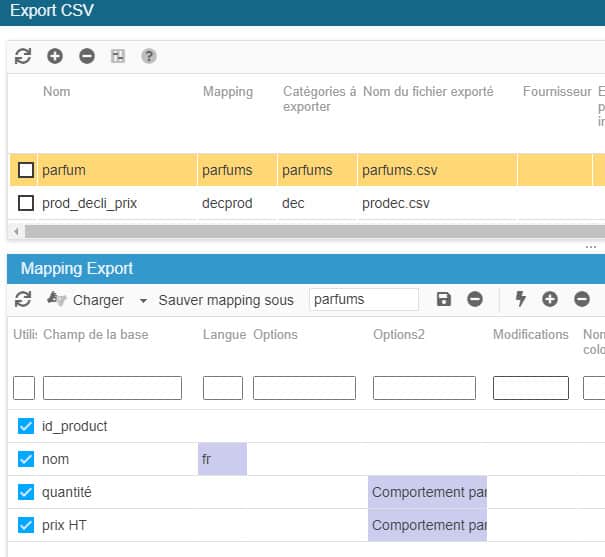Tick the prod_decli_prix row checkbox

[26, 203]
